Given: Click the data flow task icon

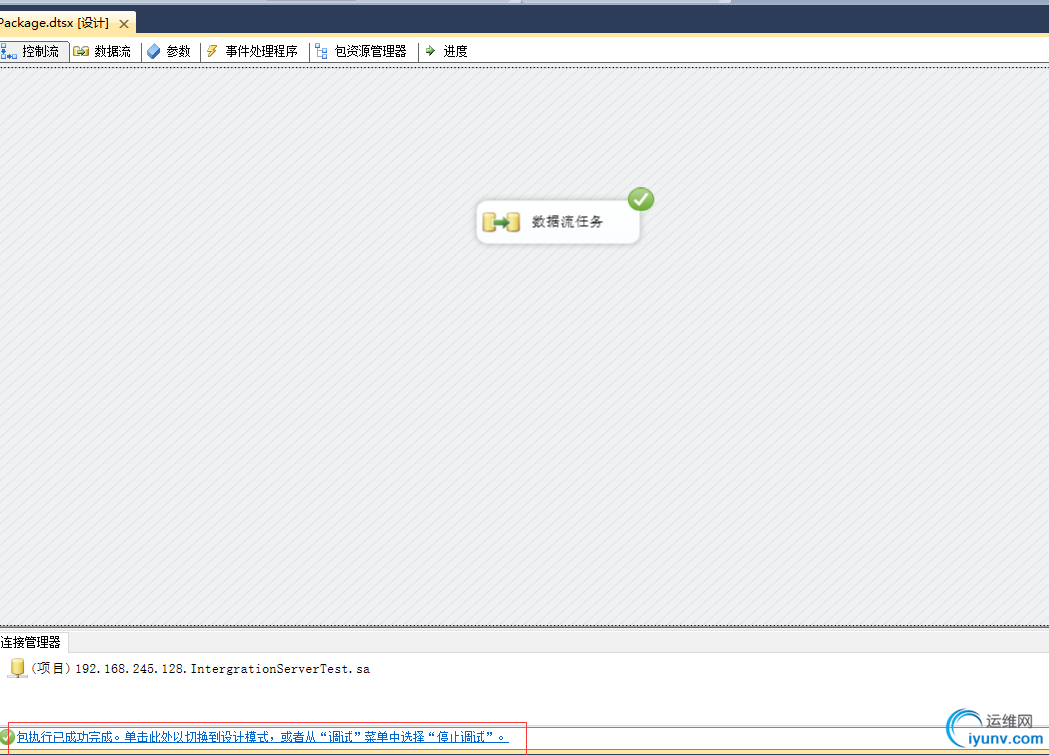Looking at the screenshot, I should (x=501, y=222).
